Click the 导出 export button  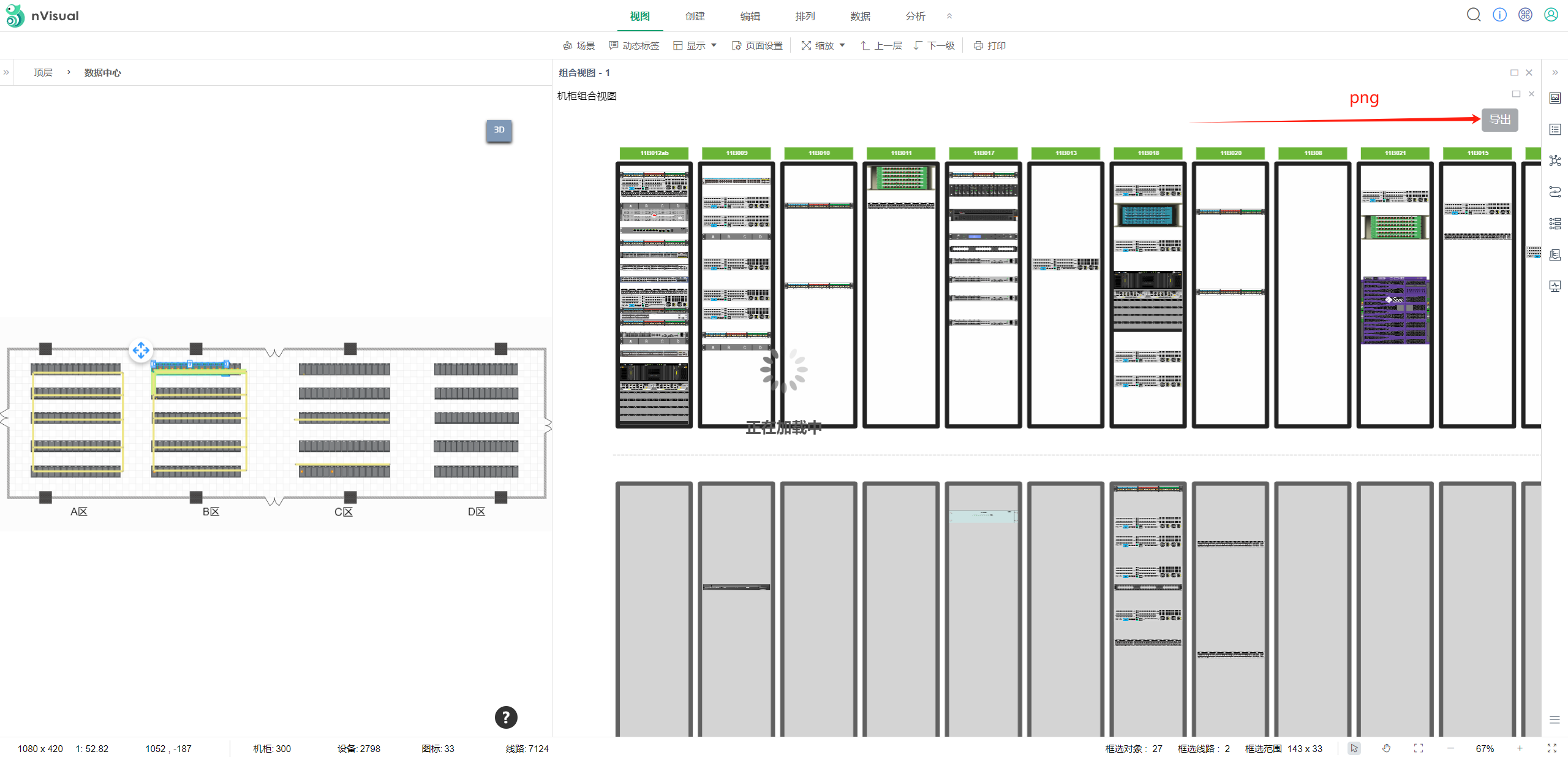[1499, 120]
